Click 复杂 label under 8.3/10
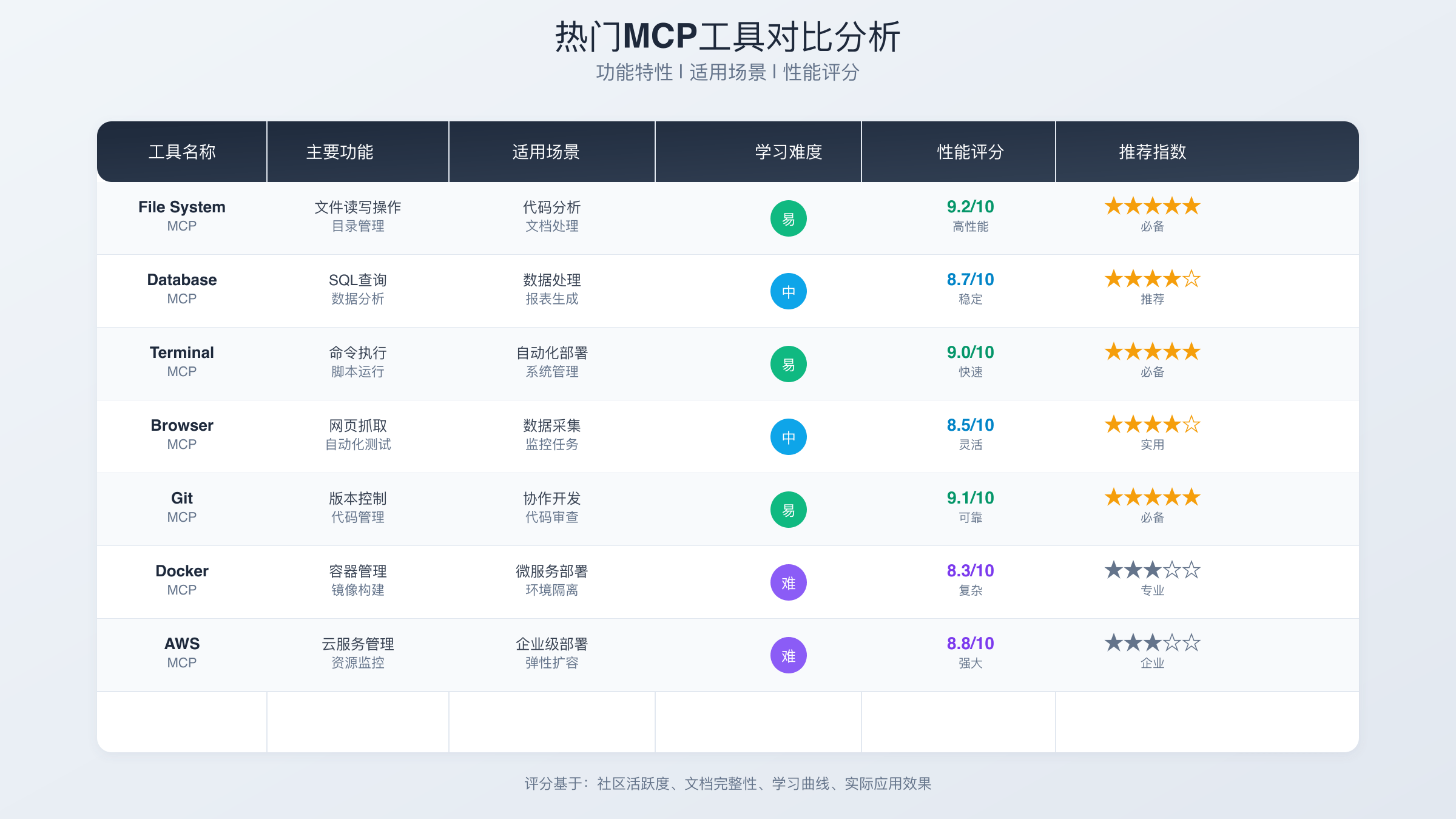This screenshot has height=819, width=1456. [x=970, y=590]
